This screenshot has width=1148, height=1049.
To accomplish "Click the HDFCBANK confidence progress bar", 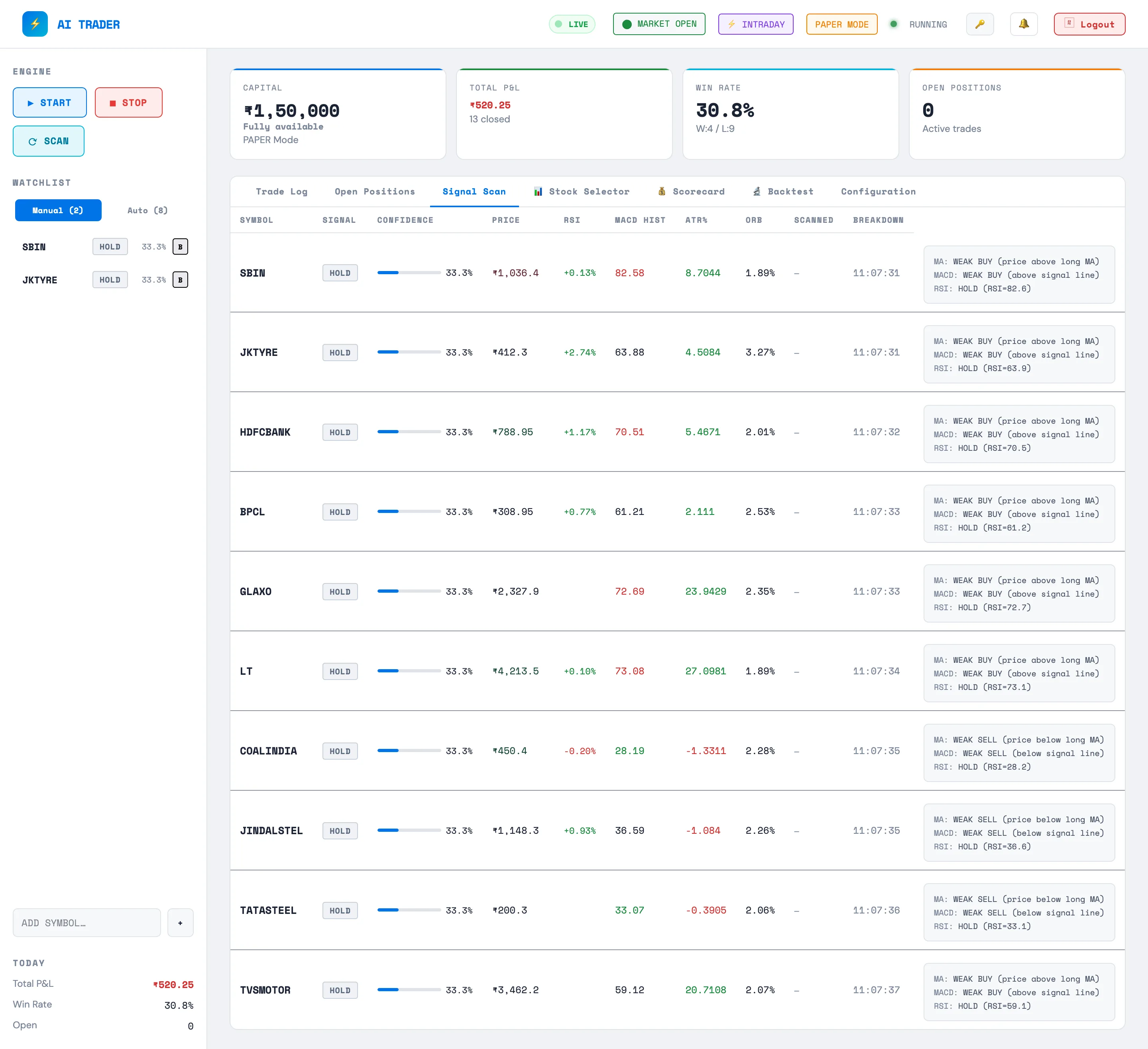I will pyautogui.click(x=409, y=432).
